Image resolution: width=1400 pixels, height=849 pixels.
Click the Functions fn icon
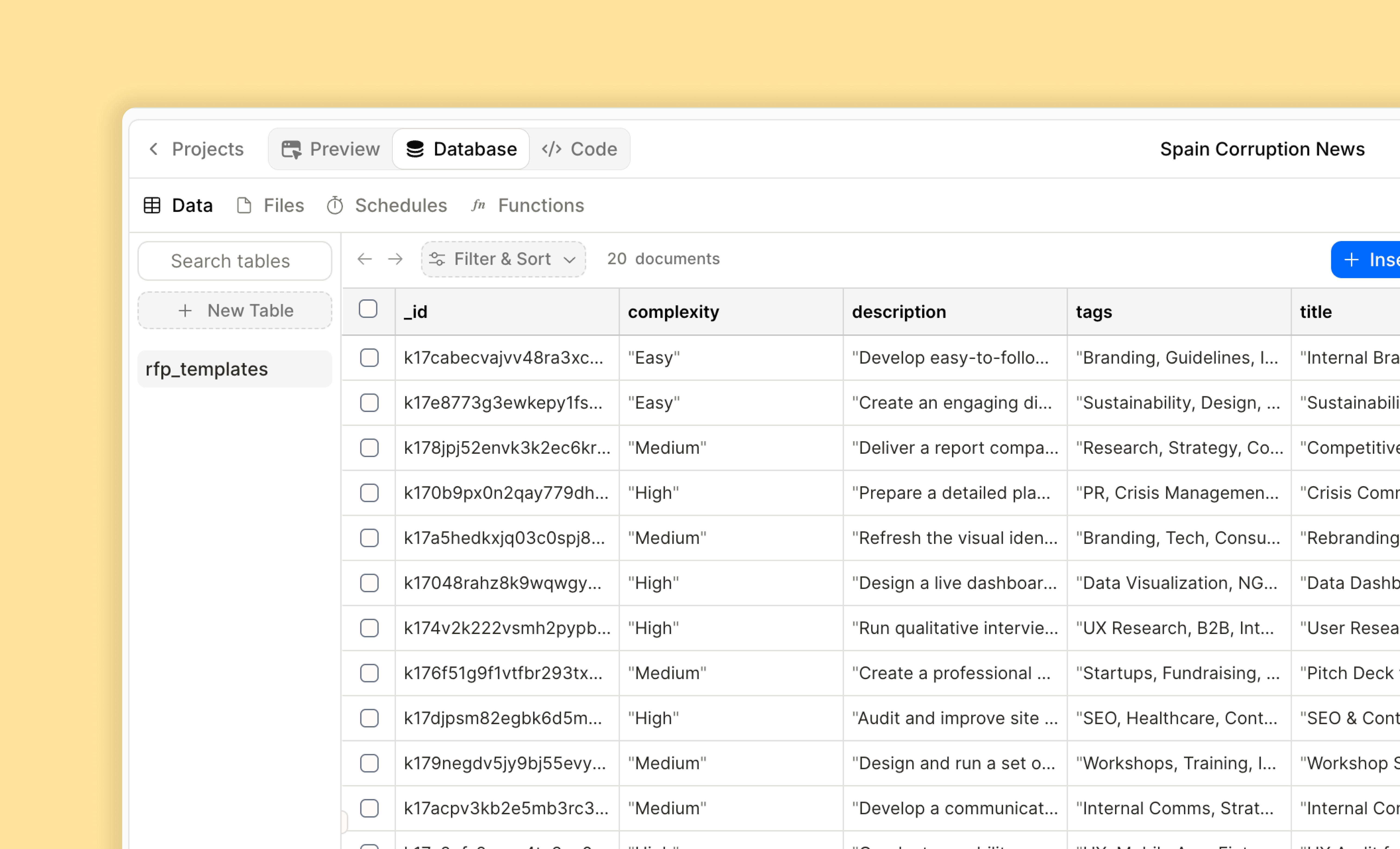pos(478,205)
